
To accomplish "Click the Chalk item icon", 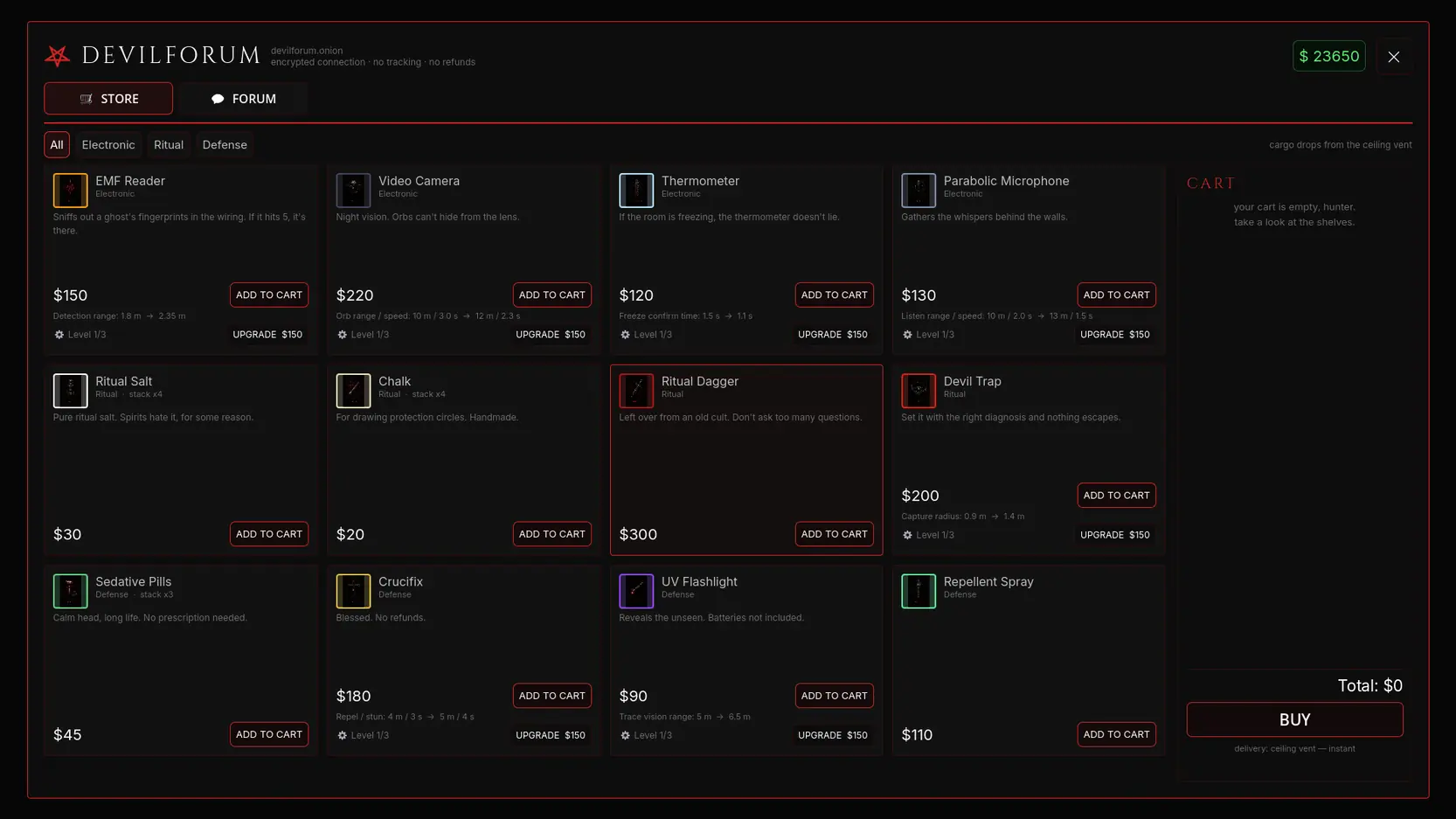I will tap(353, 391).
